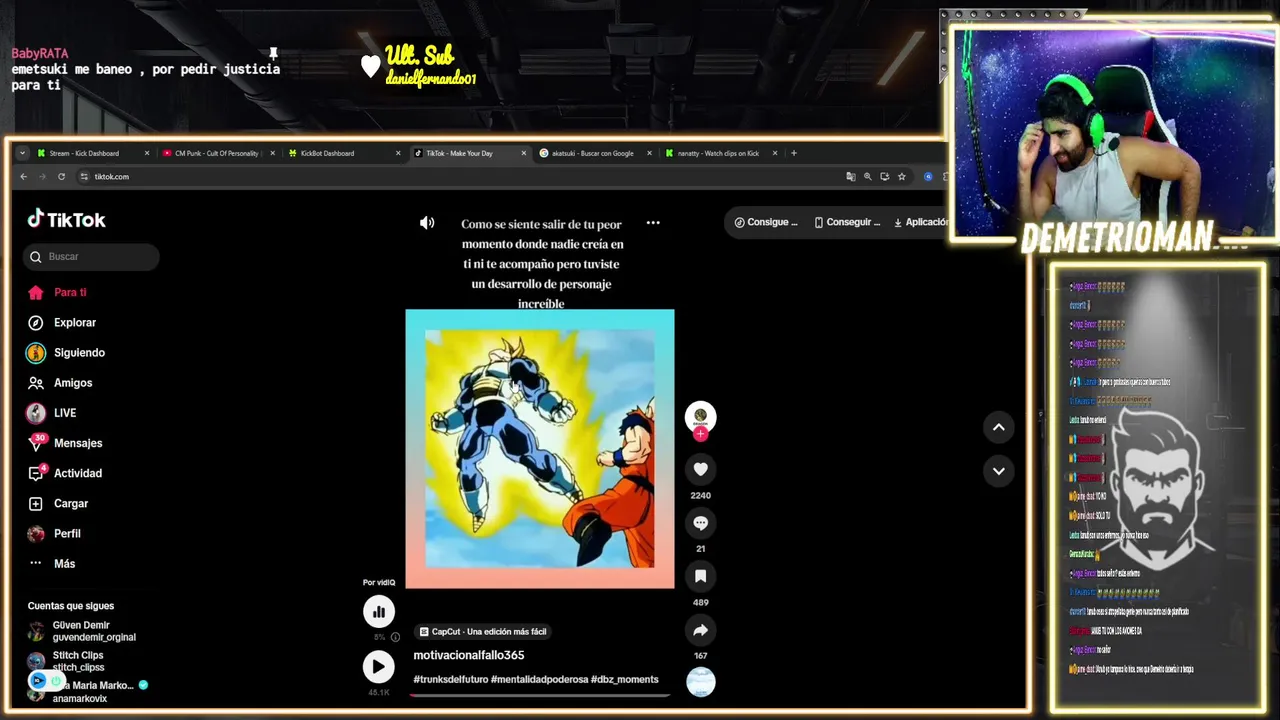The height and width of the screenshot is (720, 1280).
Task: Click the browser back arrow
Action: tap(23, 177)
